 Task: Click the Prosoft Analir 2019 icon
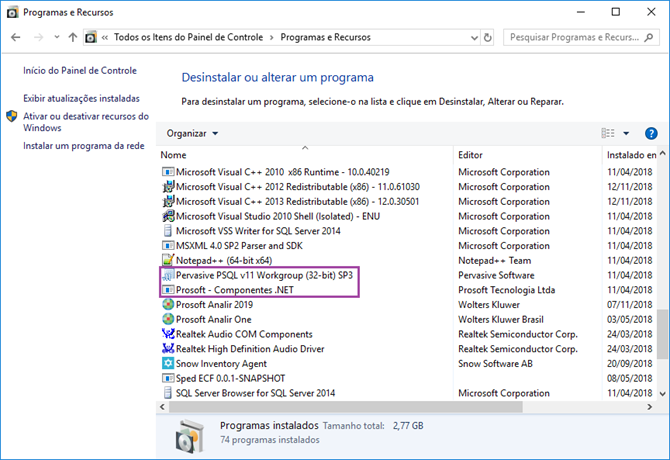pos(168,305)
